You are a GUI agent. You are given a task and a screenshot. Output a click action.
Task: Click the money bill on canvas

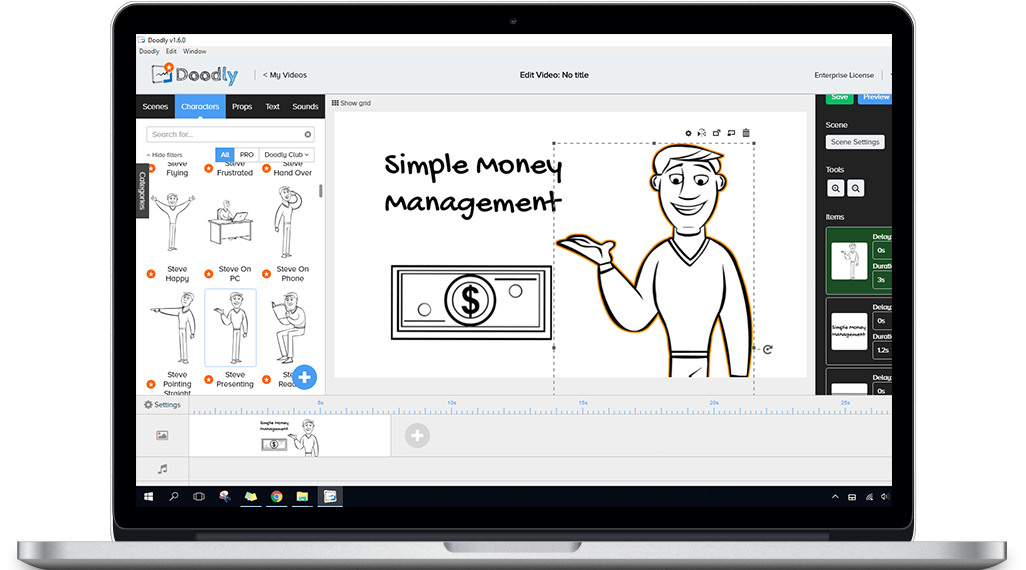pos(470,302)
